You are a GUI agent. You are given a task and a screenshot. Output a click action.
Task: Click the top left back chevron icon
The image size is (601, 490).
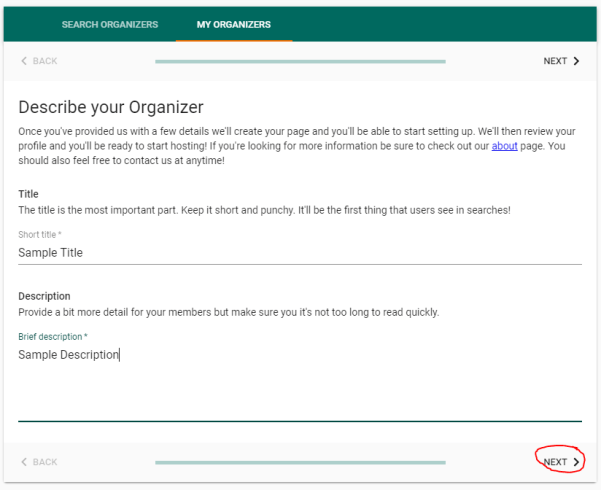(x=25, y=61)
